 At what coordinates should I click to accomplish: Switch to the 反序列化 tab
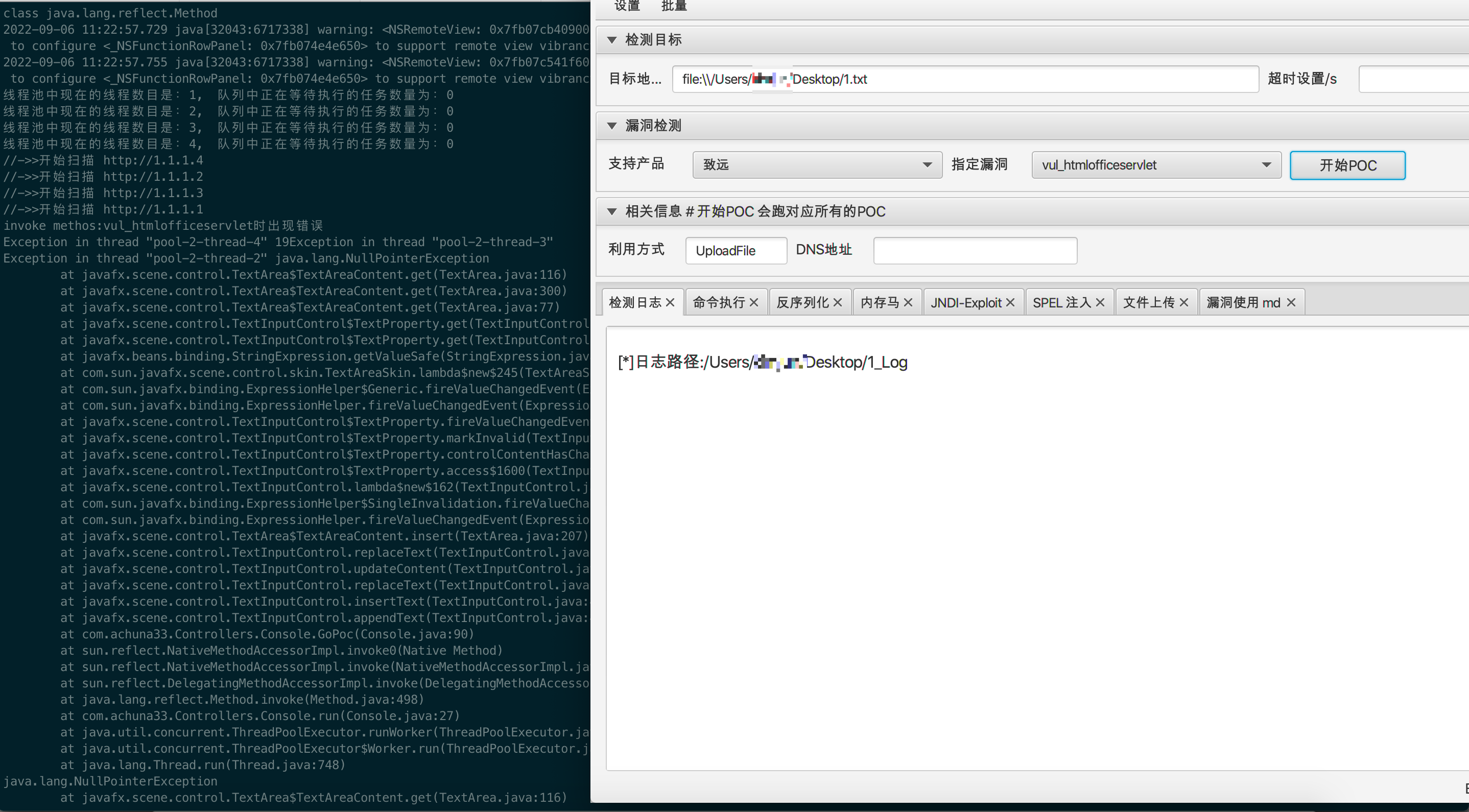[x=803, y=302]
